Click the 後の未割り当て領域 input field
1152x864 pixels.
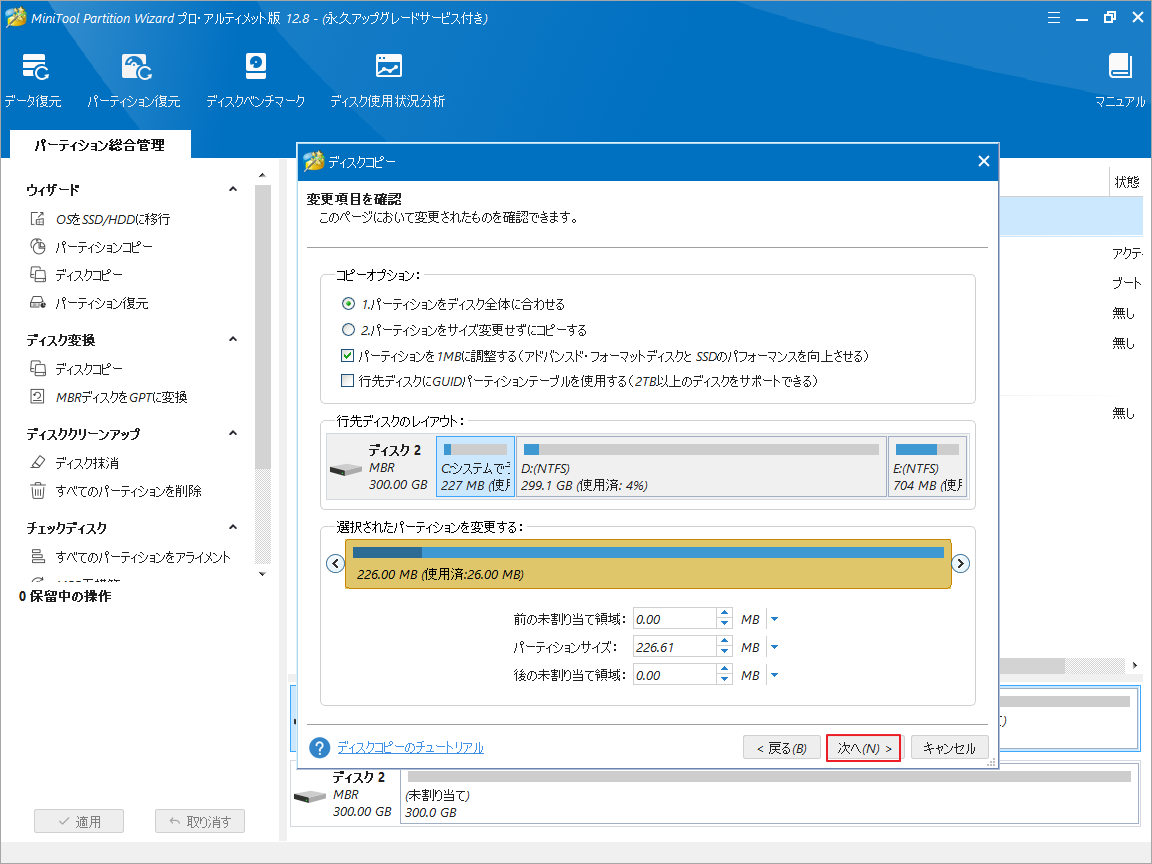click(674, 675)
